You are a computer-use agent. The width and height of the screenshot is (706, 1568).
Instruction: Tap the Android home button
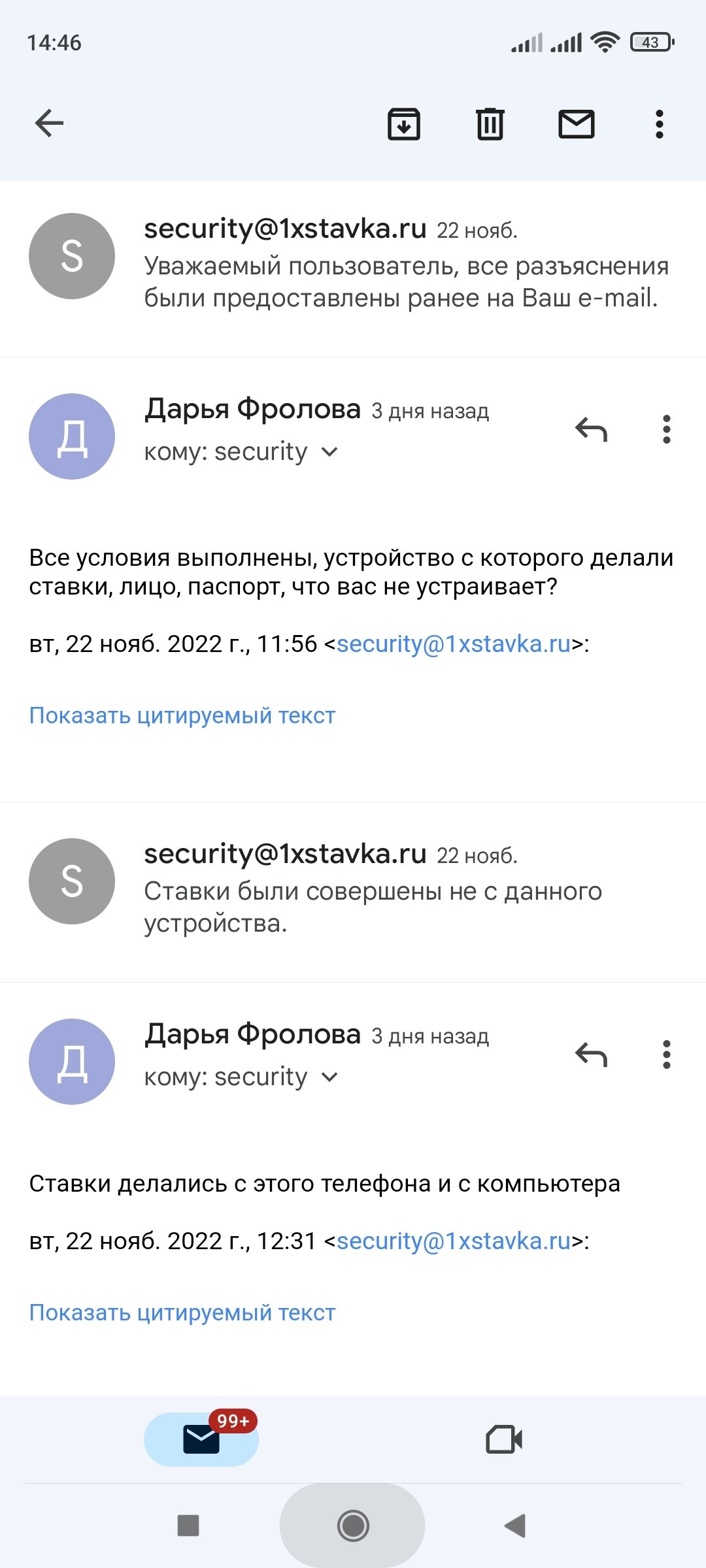353,1526
